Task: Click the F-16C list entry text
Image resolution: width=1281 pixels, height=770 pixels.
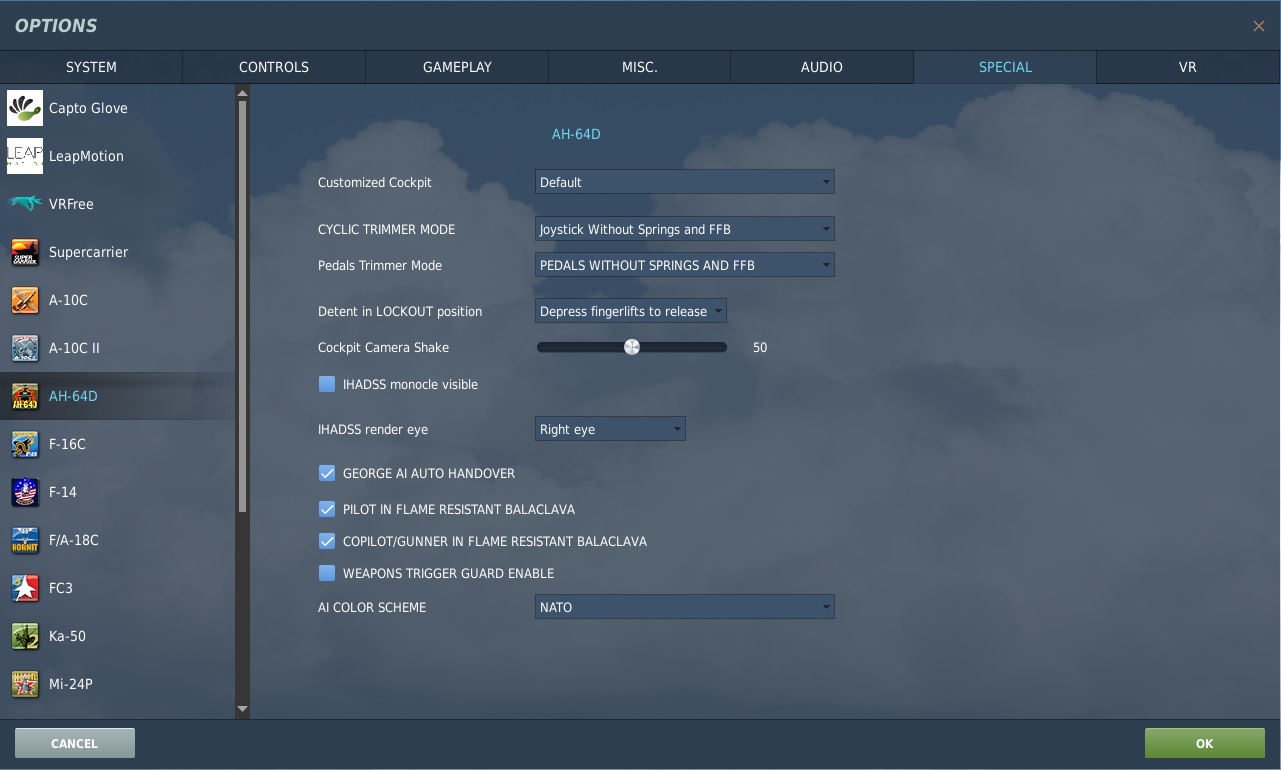Action: coord(67,444)
